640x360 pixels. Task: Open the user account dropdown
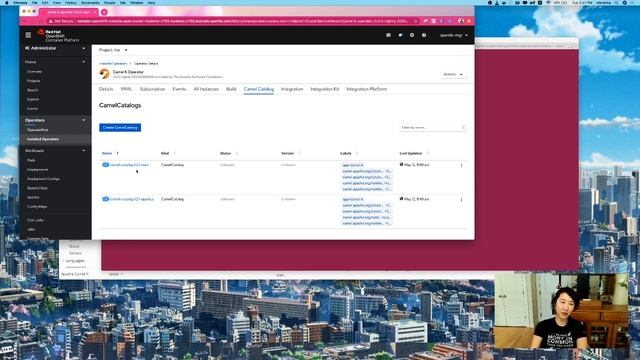[x=453, y=36]
